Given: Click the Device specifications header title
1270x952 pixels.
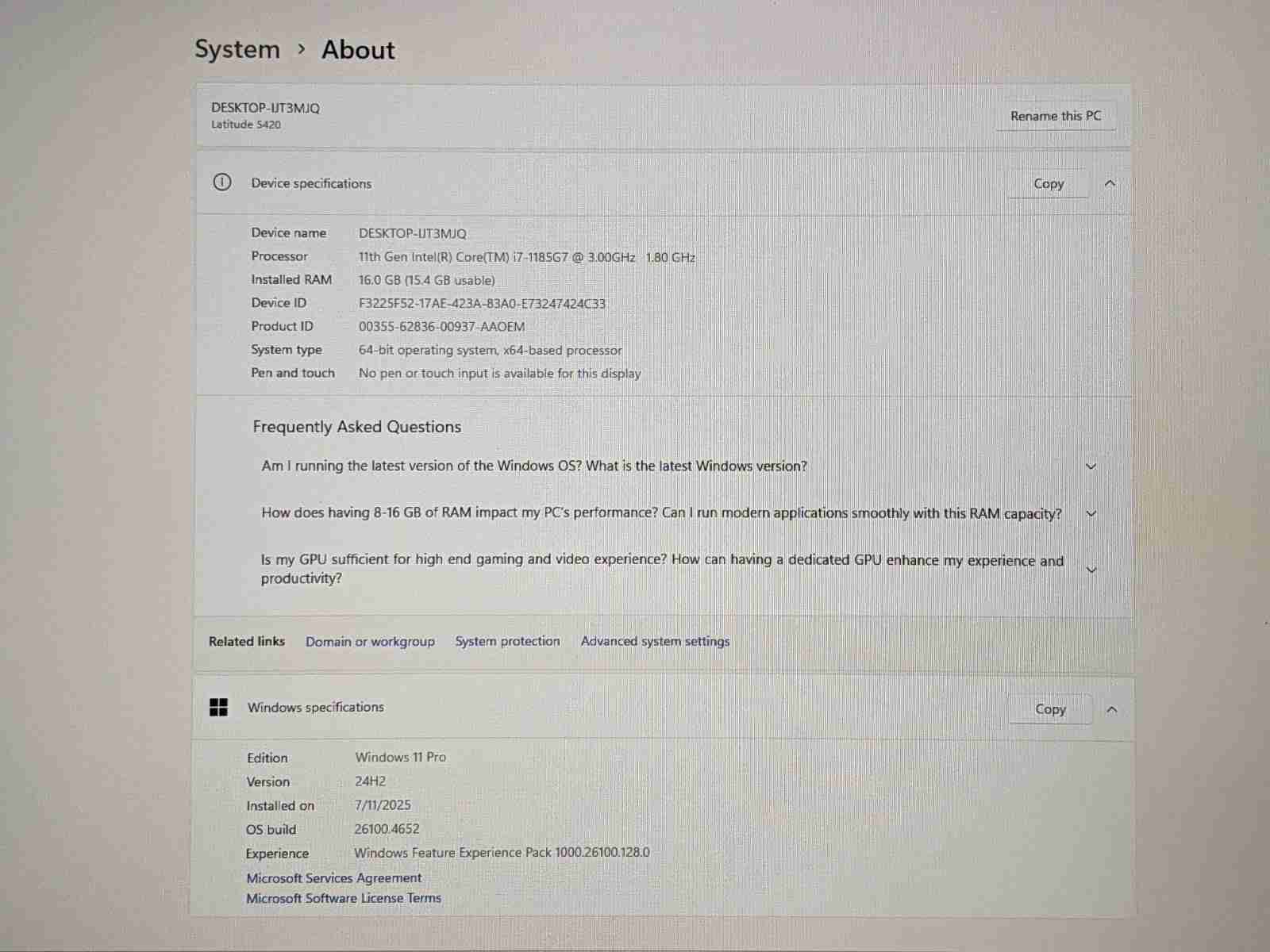Looking at the screenshot, I should [311, 183].
